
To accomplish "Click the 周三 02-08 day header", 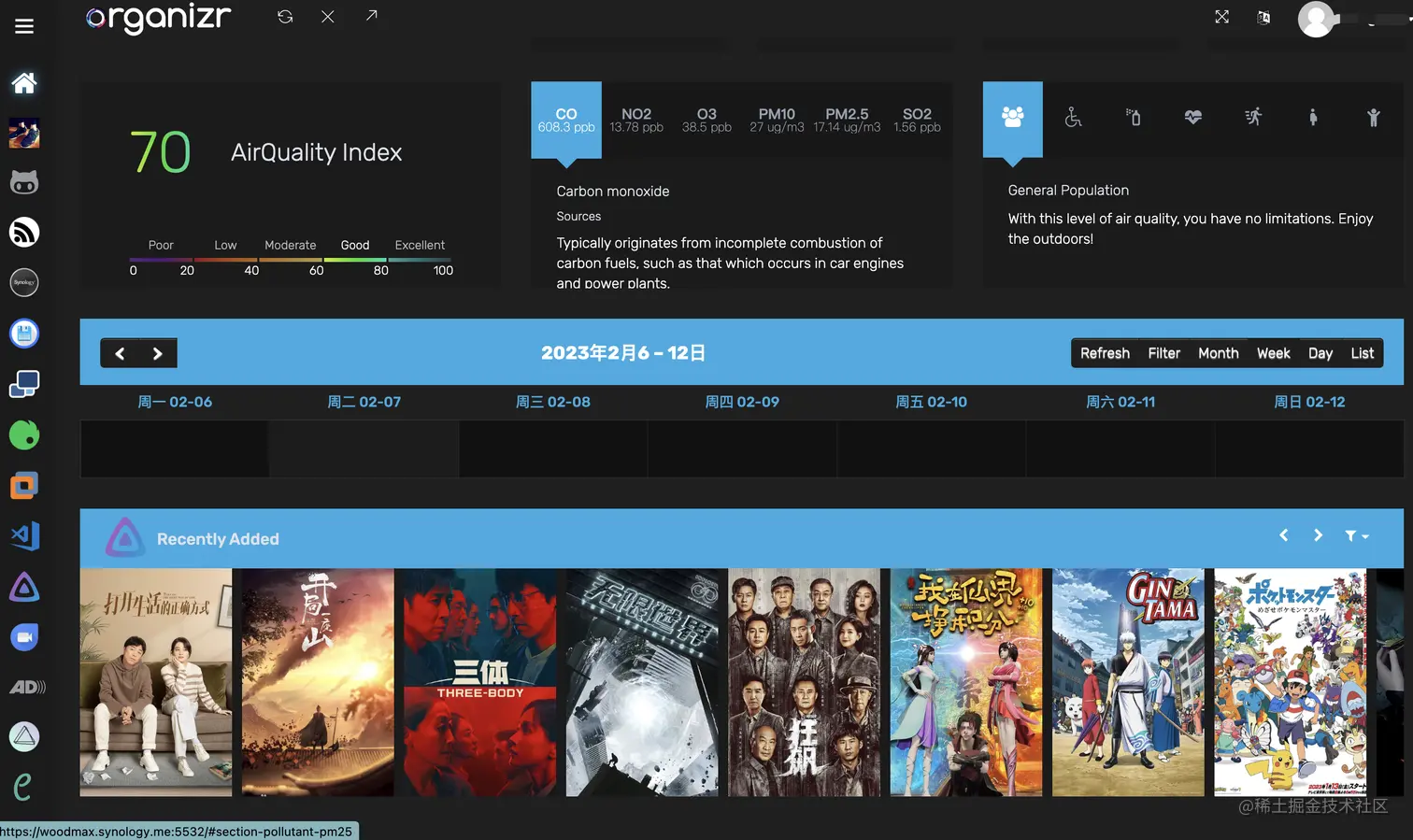I will (553, 402).
